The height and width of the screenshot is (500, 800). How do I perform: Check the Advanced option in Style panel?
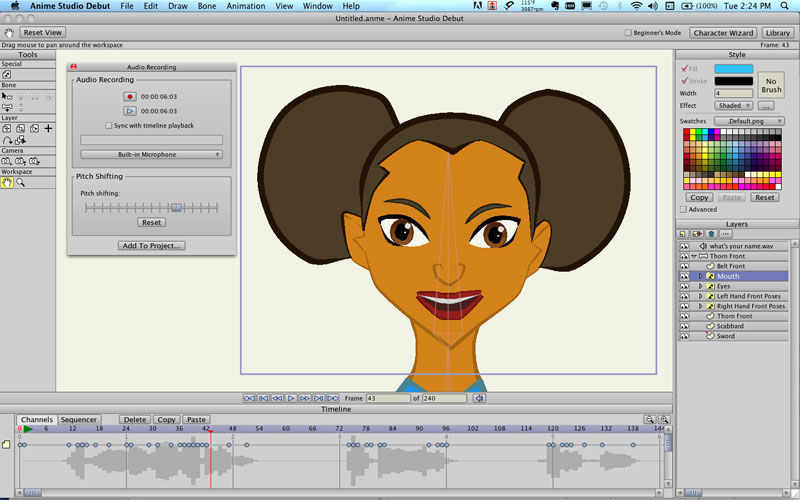683,210
